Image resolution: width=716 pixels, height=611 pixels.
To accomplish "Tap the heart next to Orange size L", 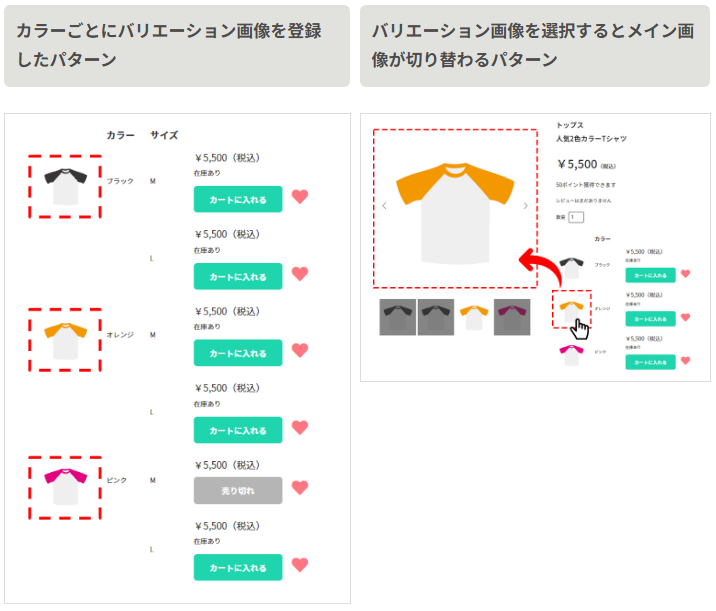I will (300, 428).
